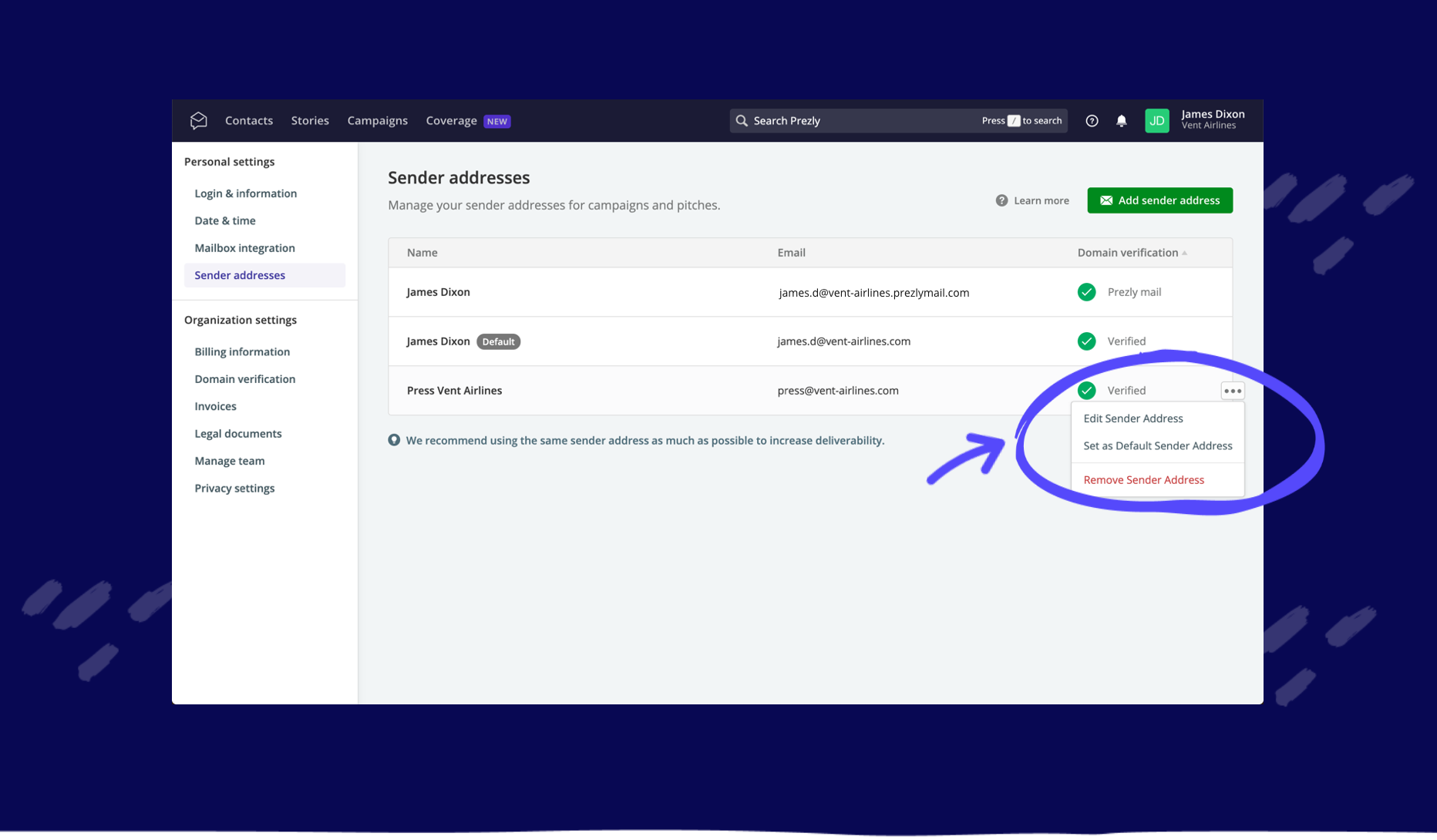Open the notifications bell
This screenshot has height=840, width=1437.
click(1122, 121)
